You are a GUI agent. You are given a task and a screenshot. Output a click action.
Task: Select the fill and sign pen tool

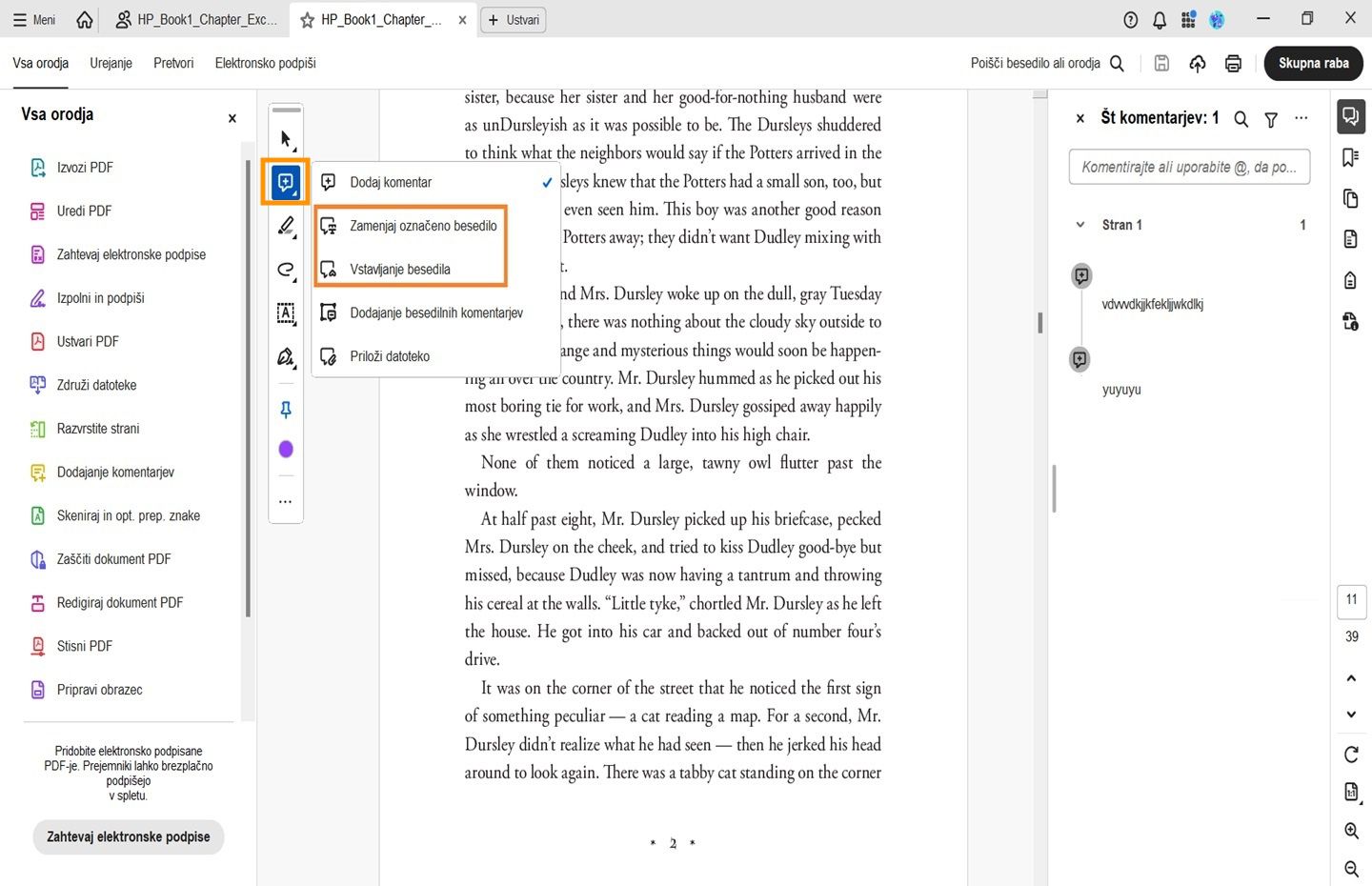coord(286,357)
